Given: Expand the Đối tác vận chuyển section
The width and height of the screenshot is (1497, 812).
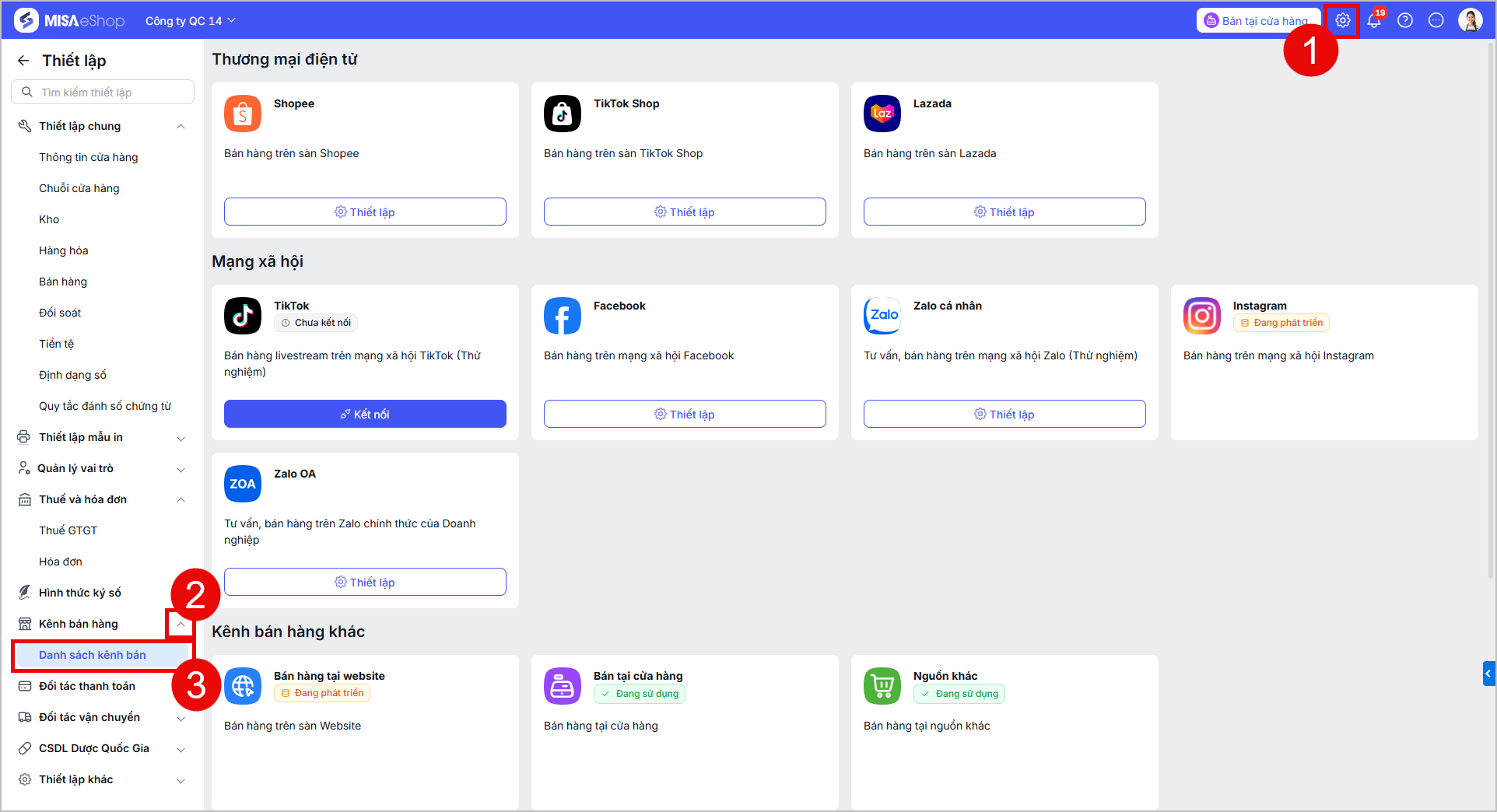Looking at the screenshot, I should pos(181,718).
